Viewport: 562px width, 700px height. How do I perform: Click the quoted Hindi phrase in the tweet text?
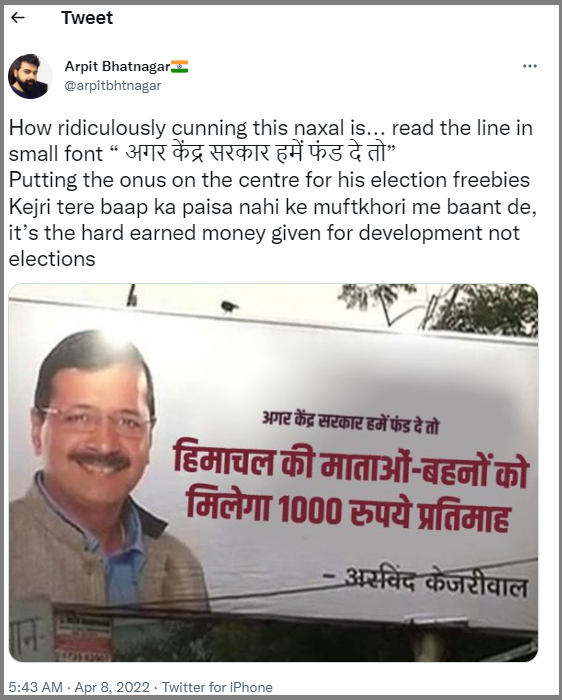pyautogui.click(x=256, y=154)
